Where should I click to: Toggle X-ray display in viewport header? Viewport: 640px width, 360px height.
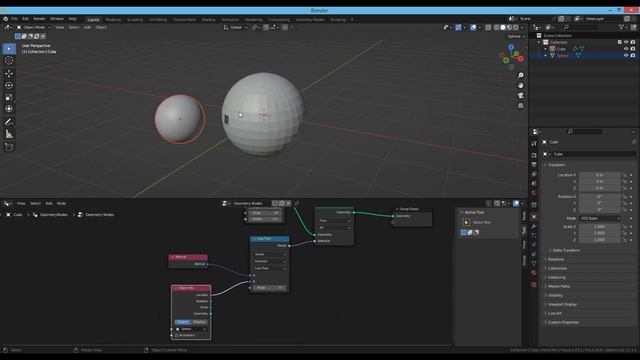[488, 27]
